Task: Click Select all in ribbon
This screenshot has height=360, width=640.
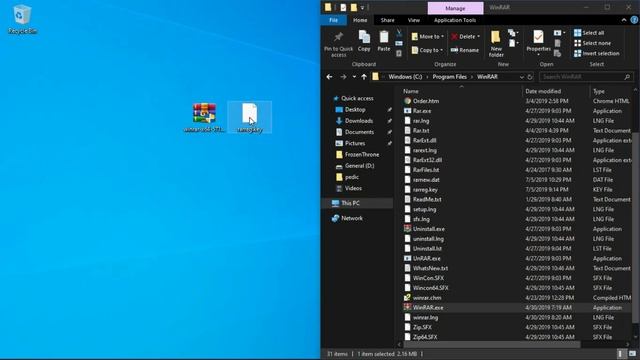Action: 589,33
